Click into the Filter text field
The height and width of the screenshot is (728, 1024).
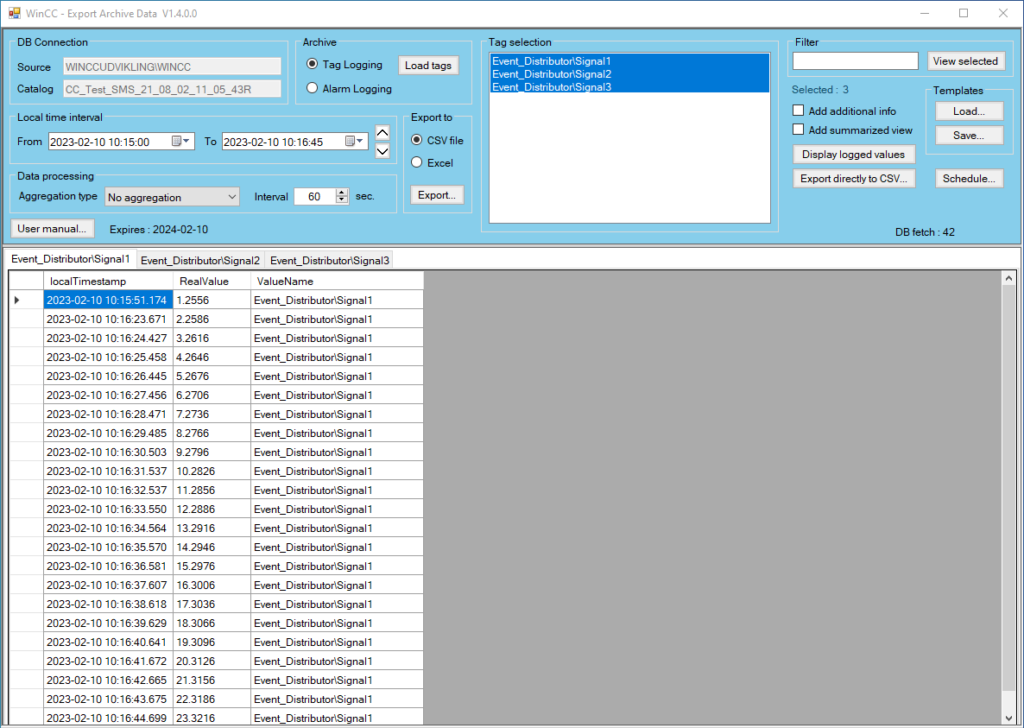click(855, 61)
